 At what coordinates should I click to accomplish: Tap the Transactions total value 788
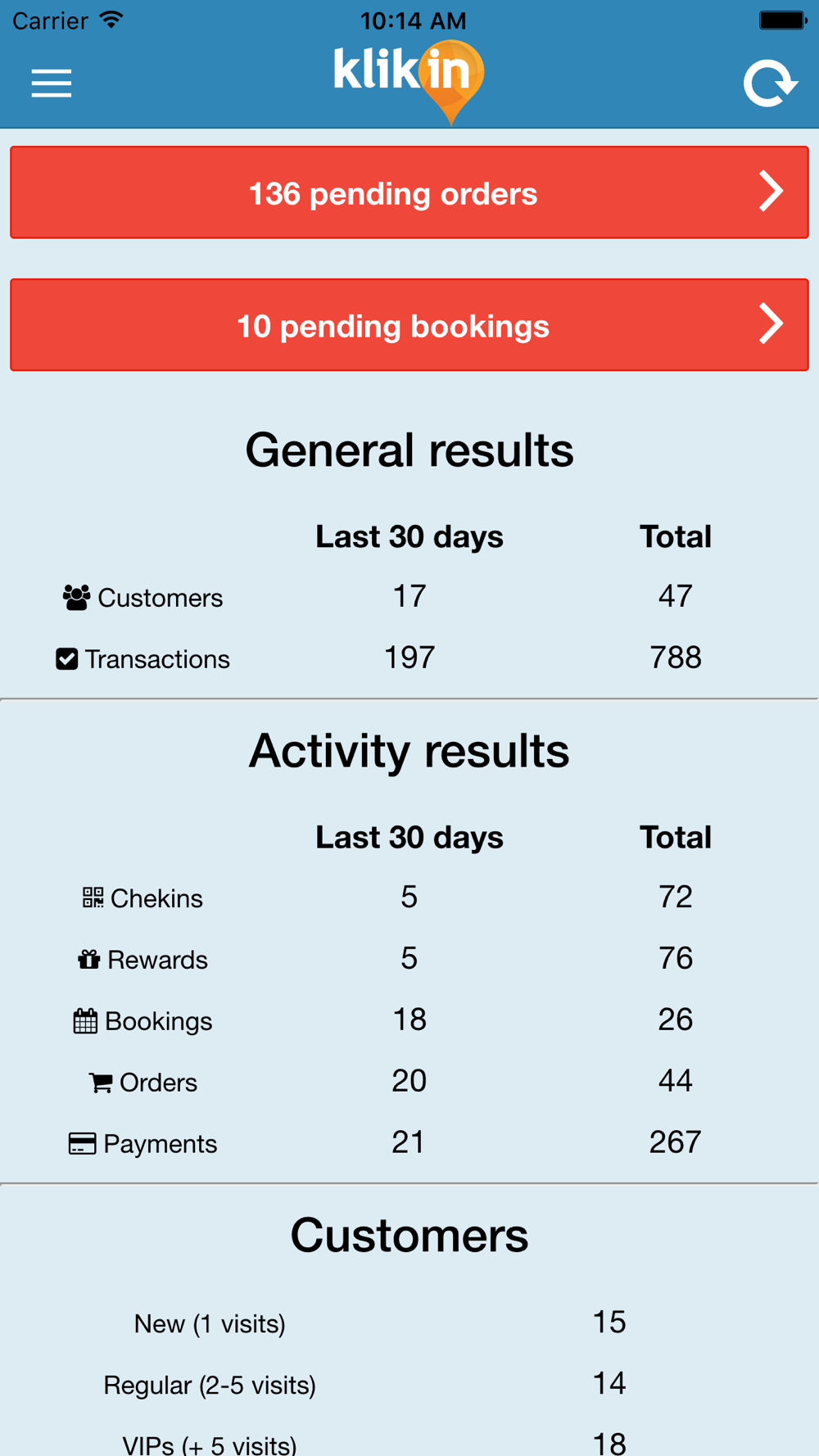676,658
